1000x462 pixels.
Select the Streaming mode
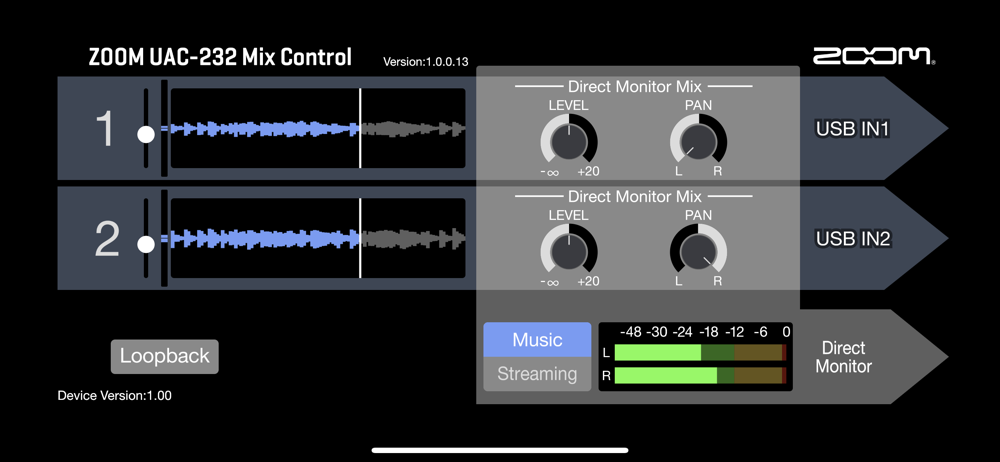click(537, 374)
